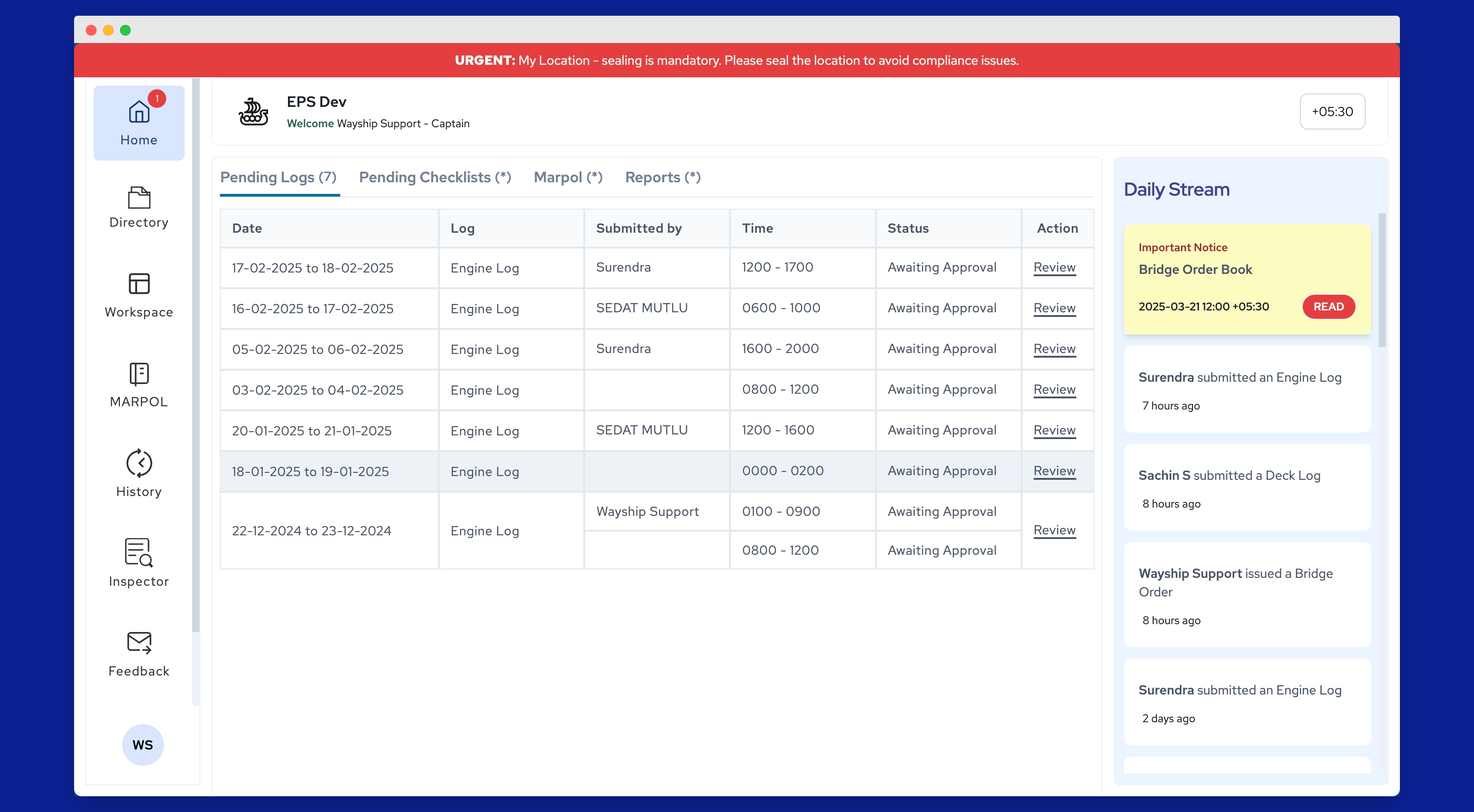
Task: Click the EPS Dev vessel name
Action: coord(317,102)
